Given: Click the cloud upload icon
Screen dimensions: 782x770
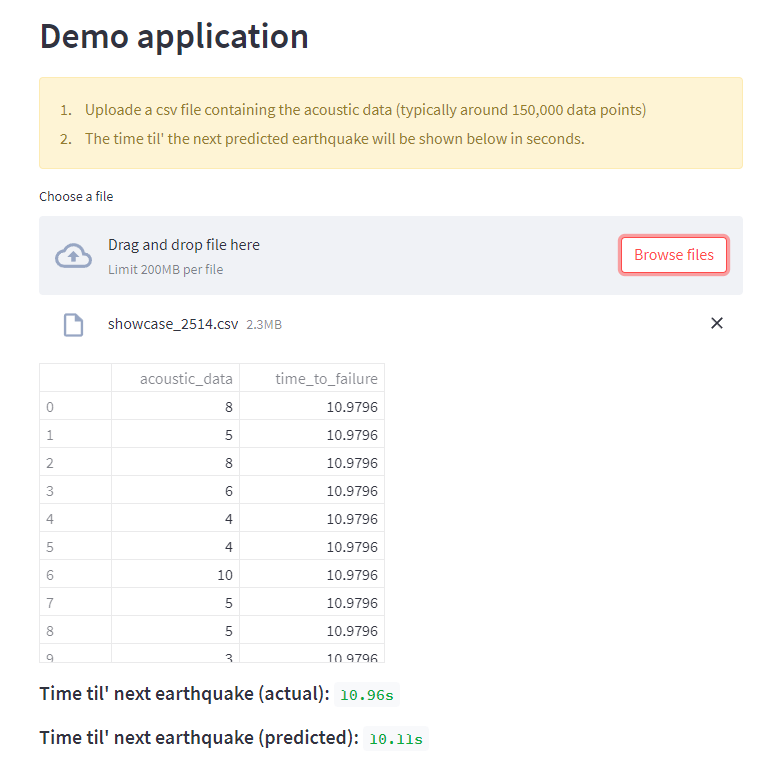Looking at the screenshot, I should pyautogui.click(x=73, y=256).
